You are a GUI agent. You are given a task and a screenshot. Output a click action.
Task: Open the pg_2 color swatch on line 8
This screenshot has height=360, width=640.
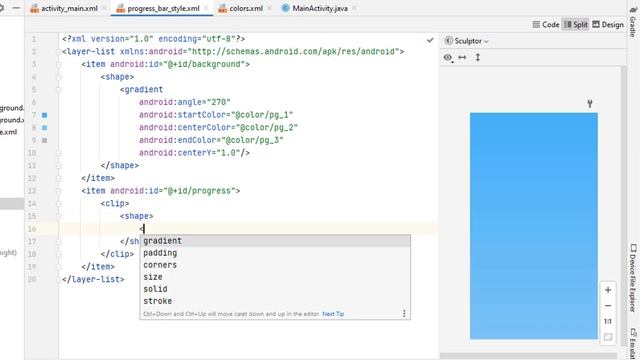point(44,128)
